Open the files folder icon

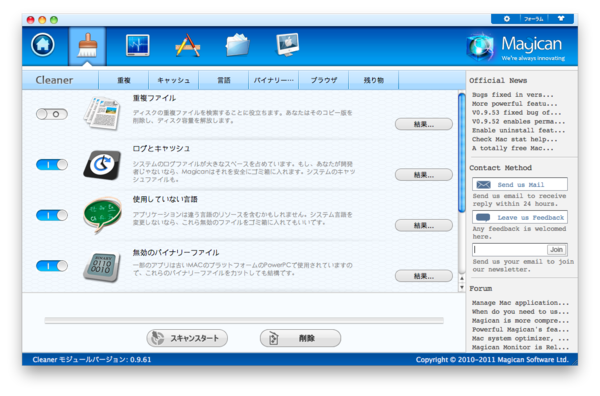click(238, 45)
